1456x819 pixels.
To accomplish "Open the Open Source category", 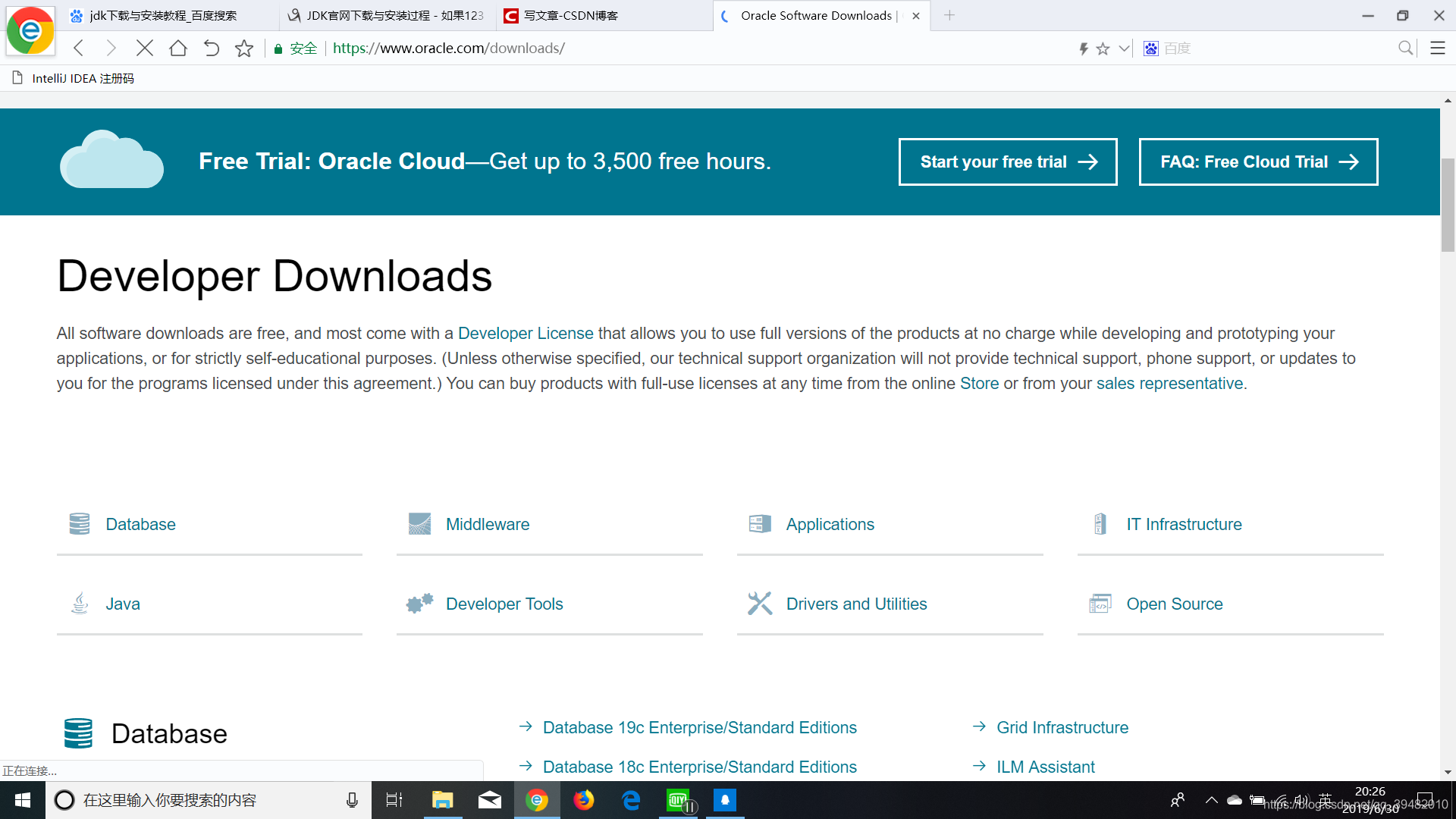I will 1174,604.
